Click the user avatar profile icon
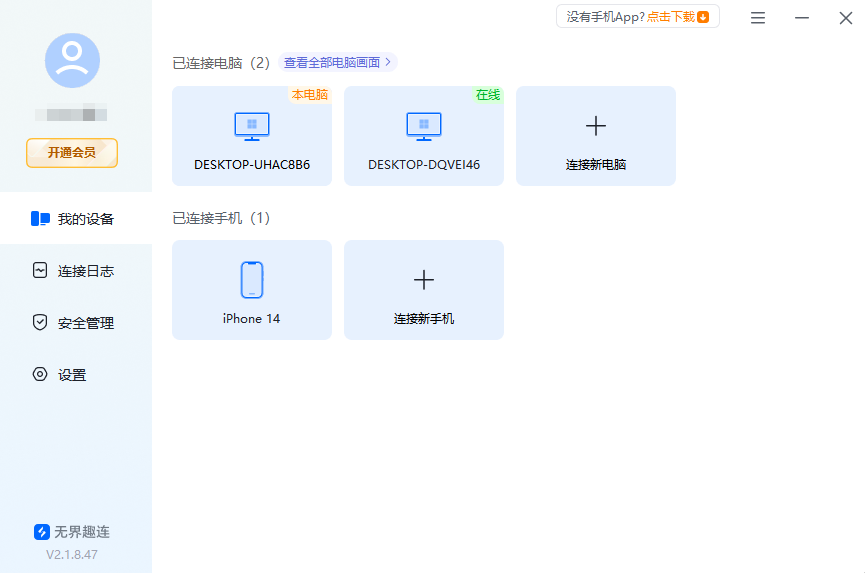 72,60
